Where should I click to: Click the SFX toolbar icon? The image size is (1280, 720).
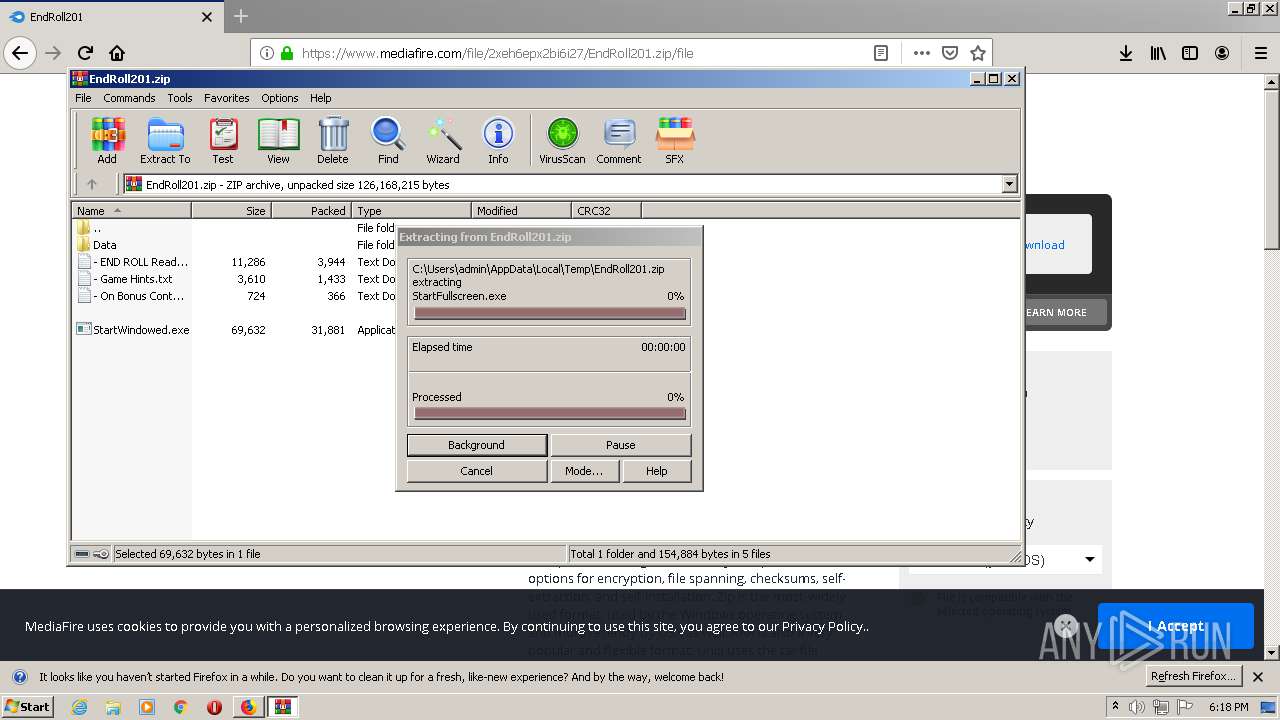675,140
